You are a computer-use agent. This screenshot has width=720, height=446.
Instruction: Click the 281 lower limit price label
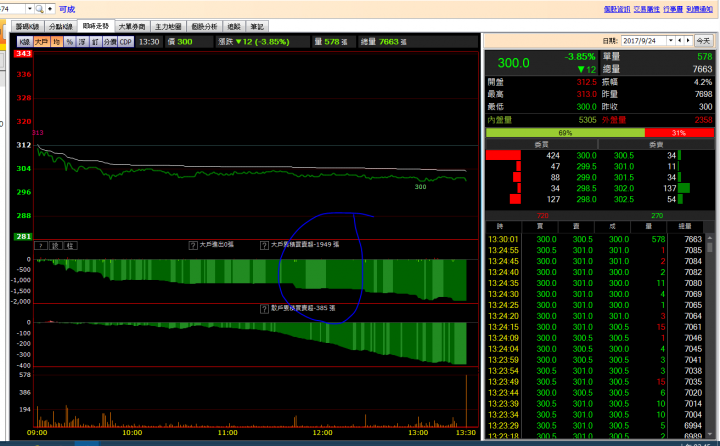point(23,237)
